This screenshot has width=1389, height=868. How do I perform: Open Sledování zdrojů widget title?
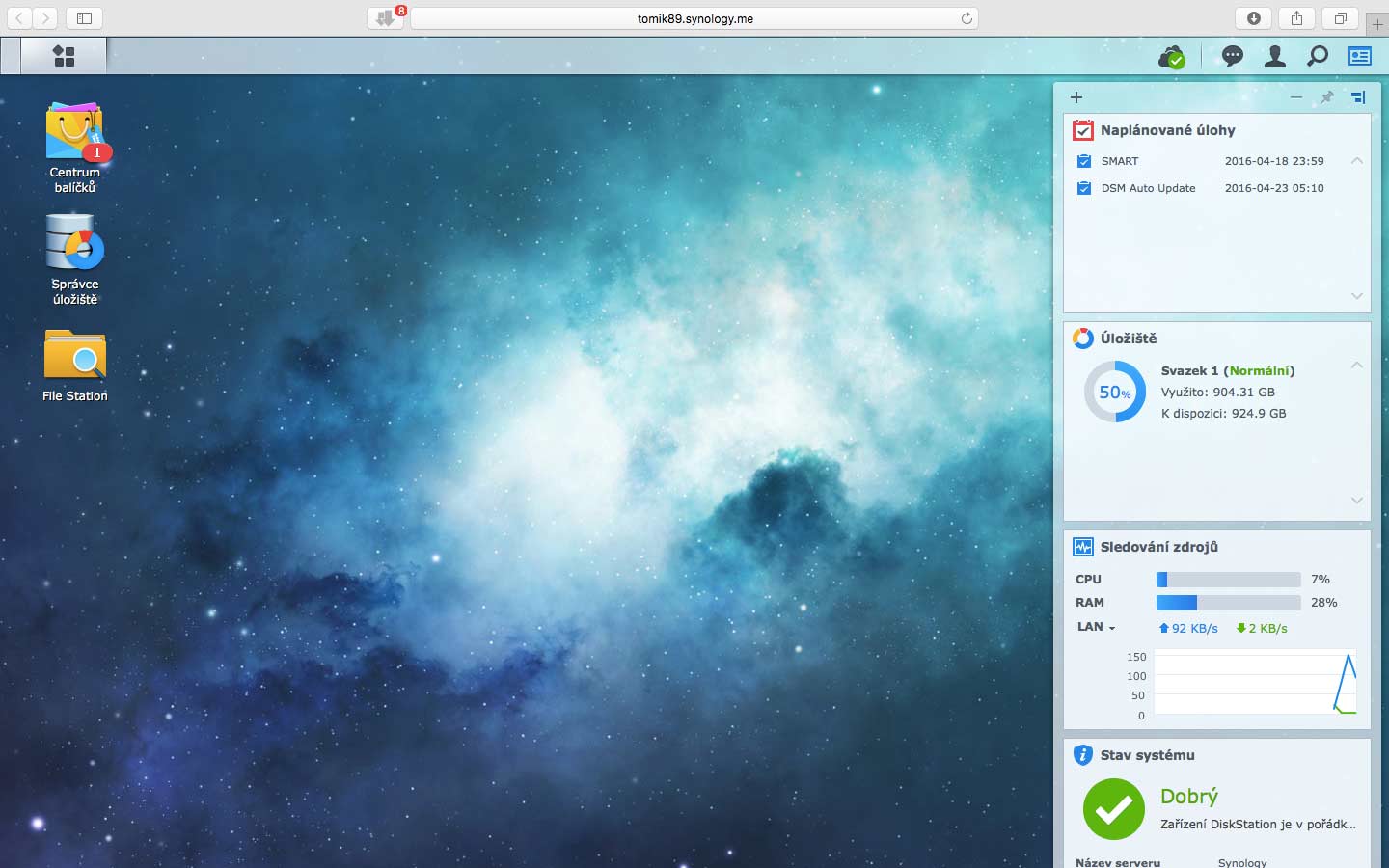pos(1158,547)
